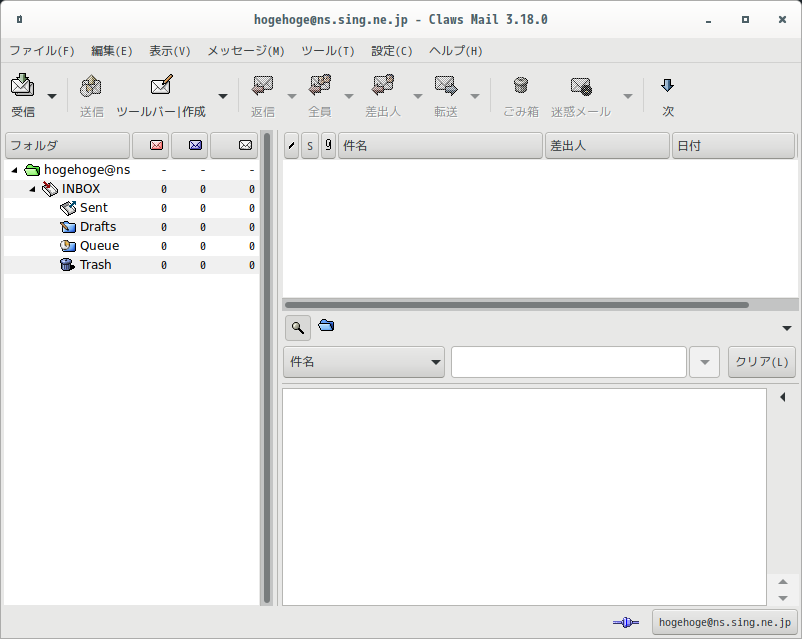802x639 pixels.
Task: Click the quick search text field
Action: click(x=569, y=362)
